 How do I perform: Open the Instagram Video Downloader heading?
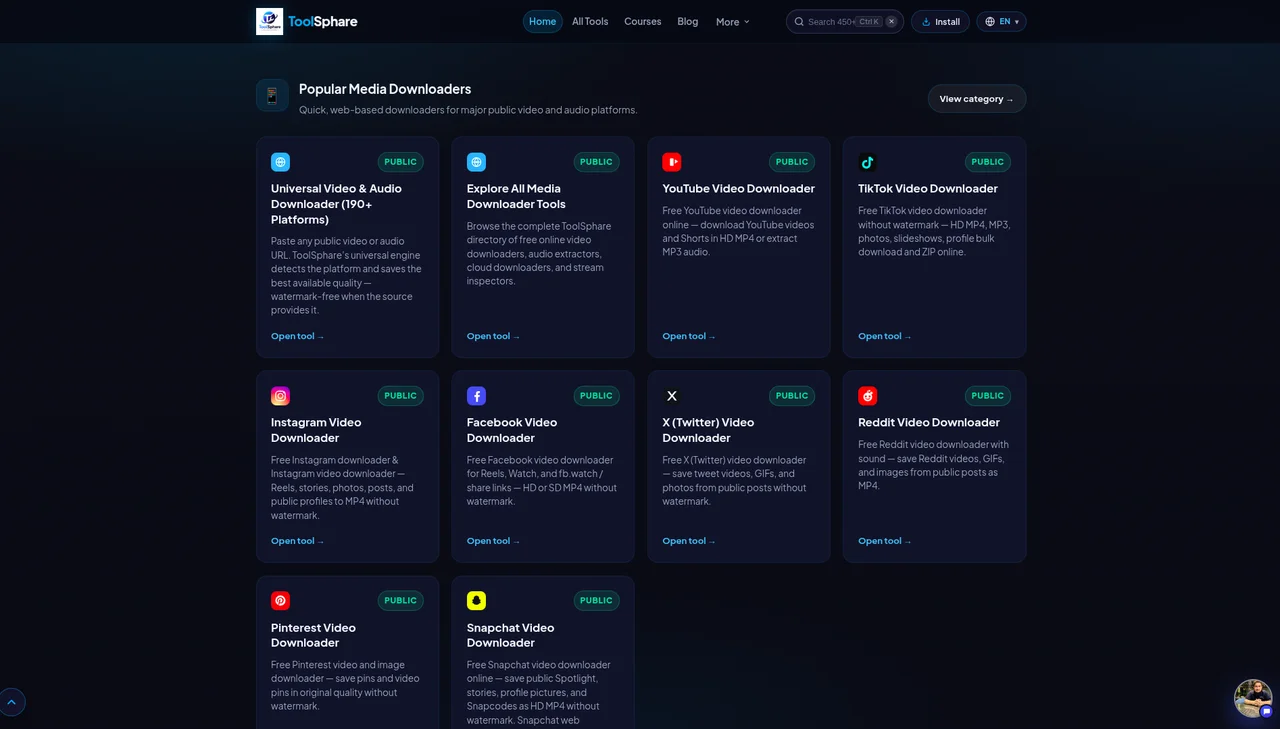click(x=316, y=430)
